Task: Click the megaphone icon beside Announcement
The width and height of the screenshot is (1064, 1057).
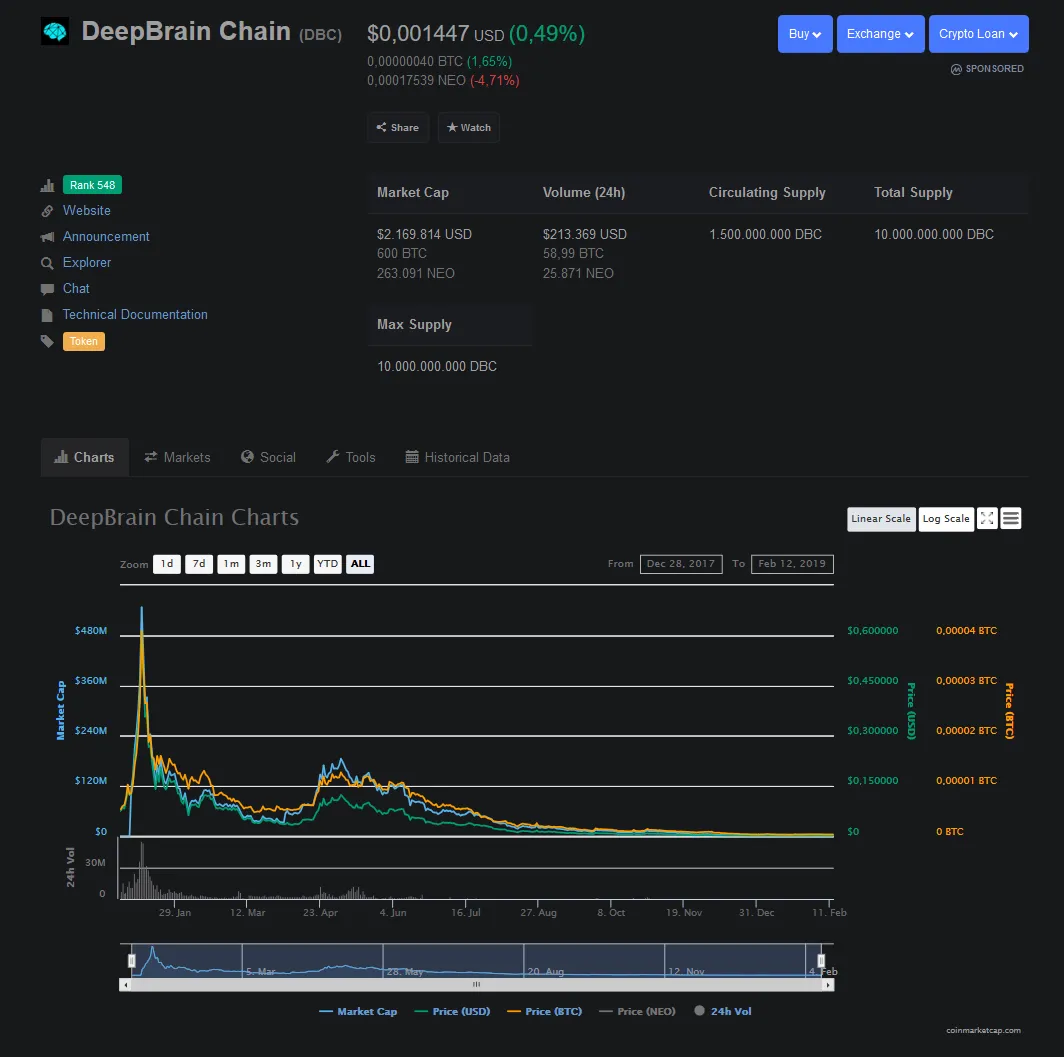Action: (47, 237)
